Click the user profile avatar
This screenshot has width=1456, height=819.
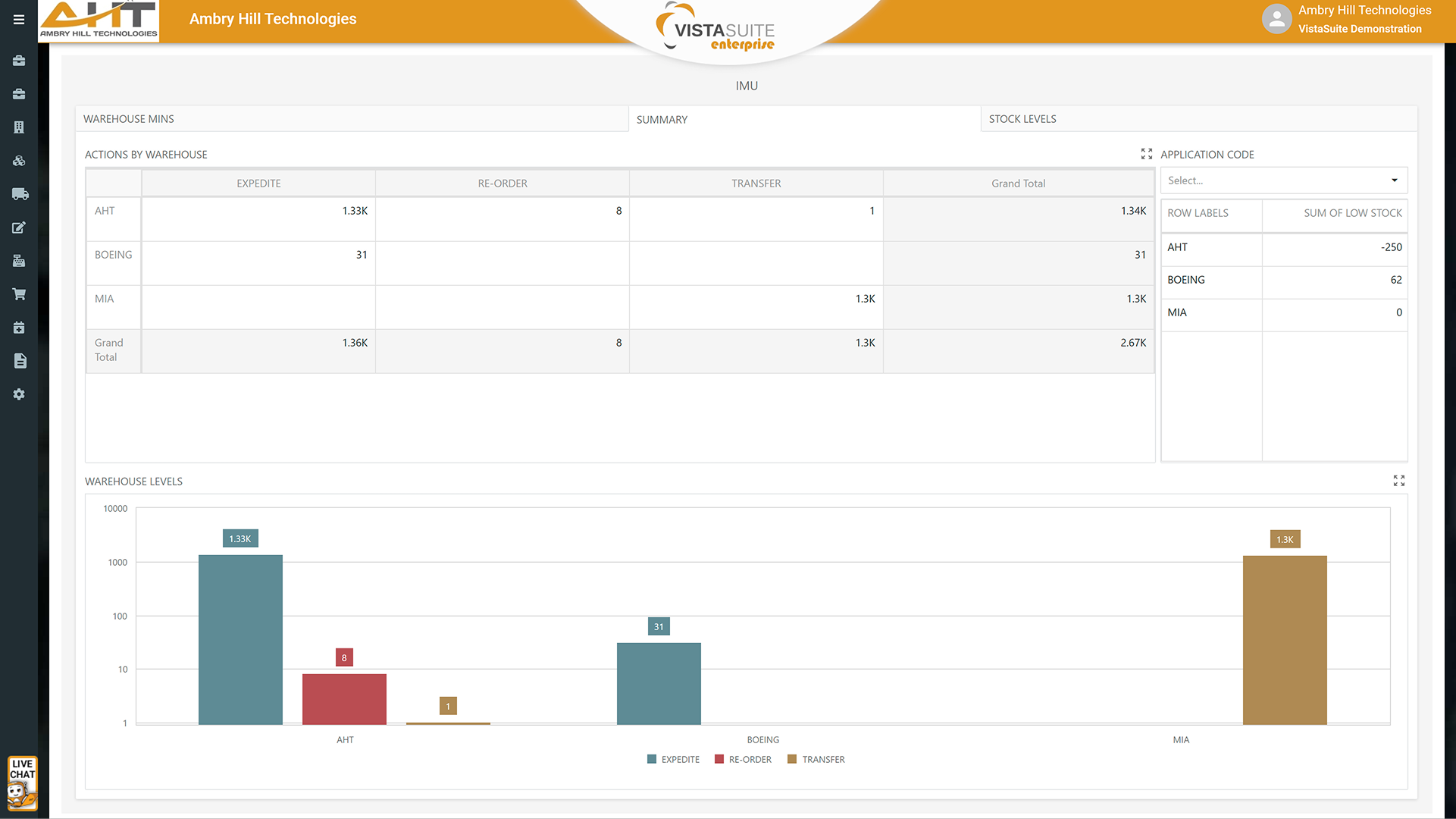[x=1276, y=19]
